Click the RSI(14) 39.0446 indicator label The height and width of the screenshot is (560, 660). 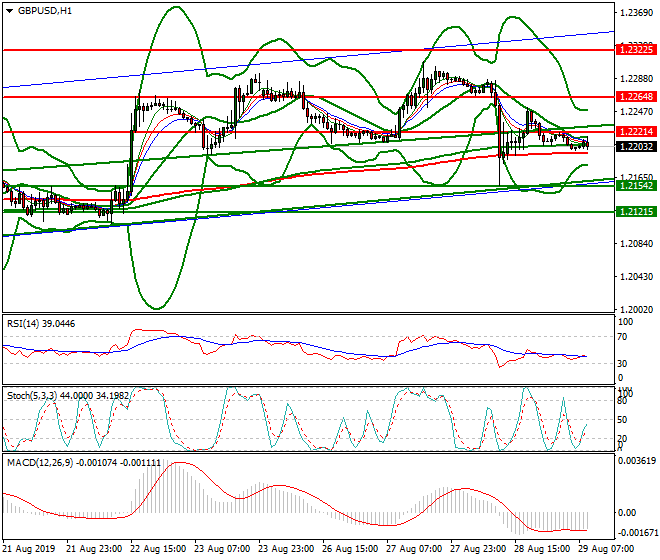tap(41, 324)
